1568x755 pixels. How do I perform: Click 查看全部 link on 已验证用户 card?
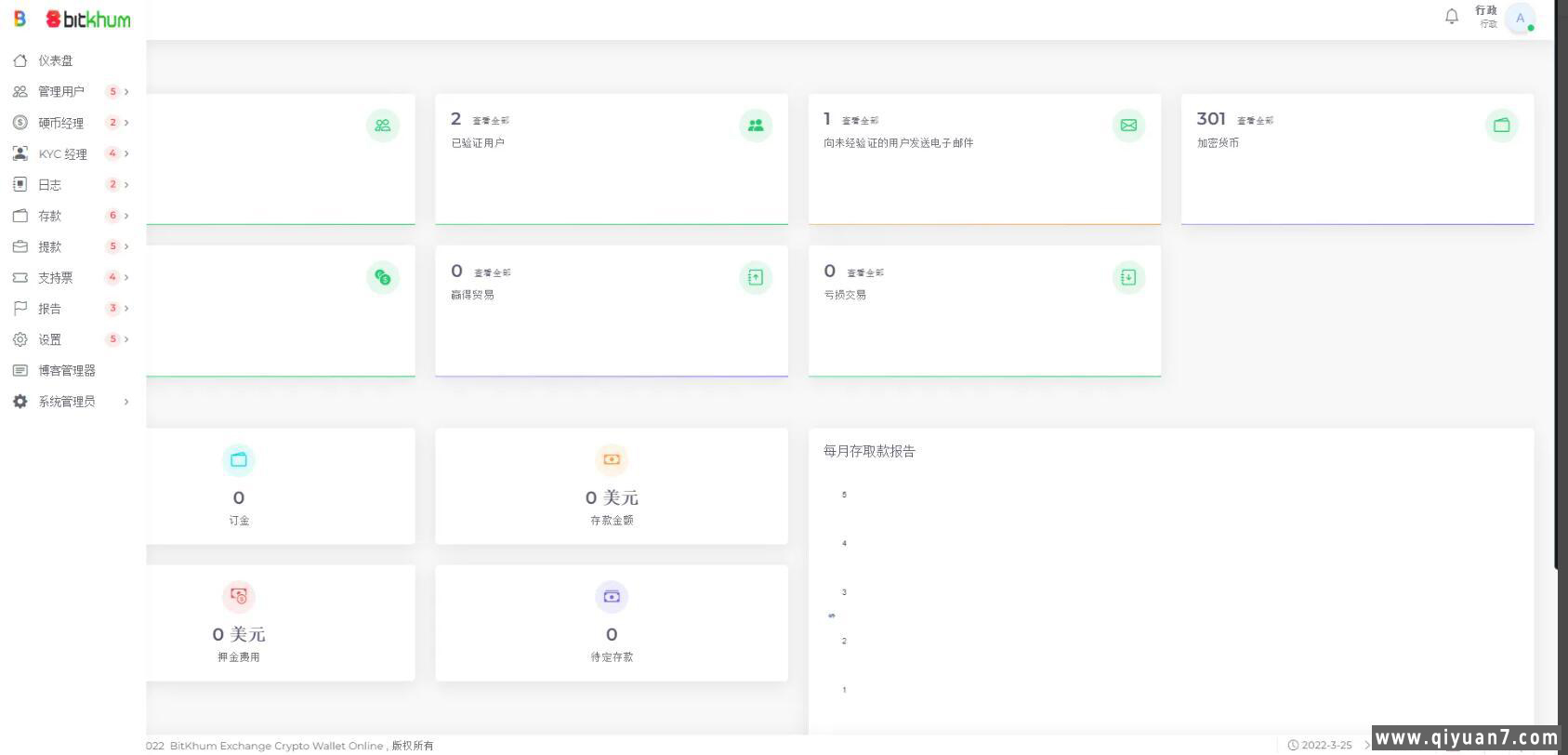[491, 121]
